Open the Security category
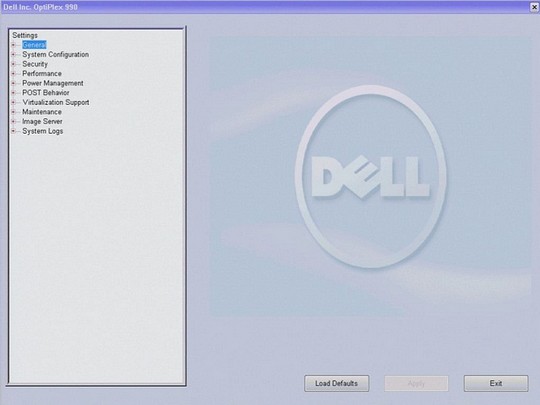 tap(35, 64)
